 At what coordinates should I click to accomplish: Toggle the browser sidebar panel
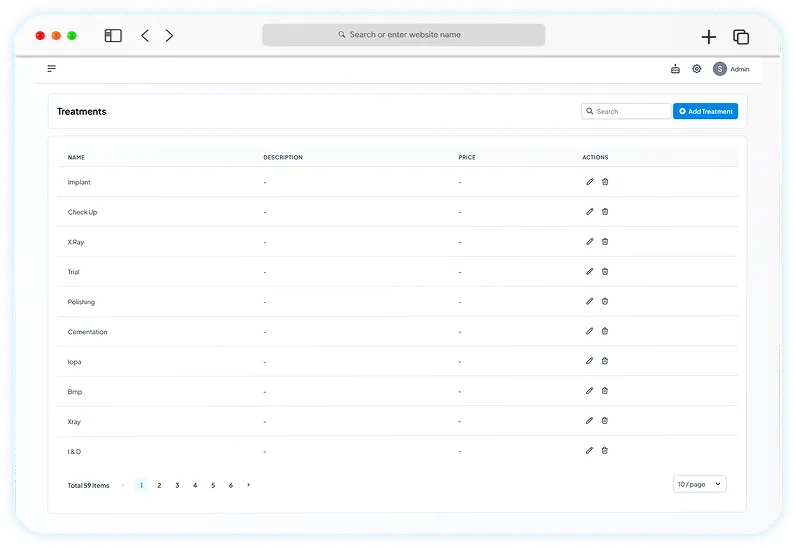(x=113, y=36)
